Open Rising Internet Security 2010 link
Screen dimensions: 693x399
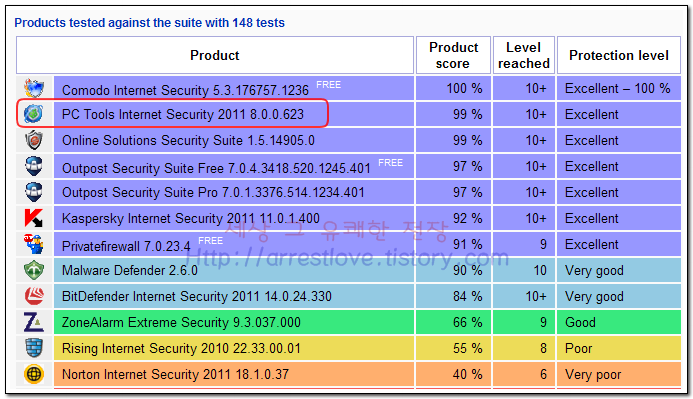pos(181,349)
